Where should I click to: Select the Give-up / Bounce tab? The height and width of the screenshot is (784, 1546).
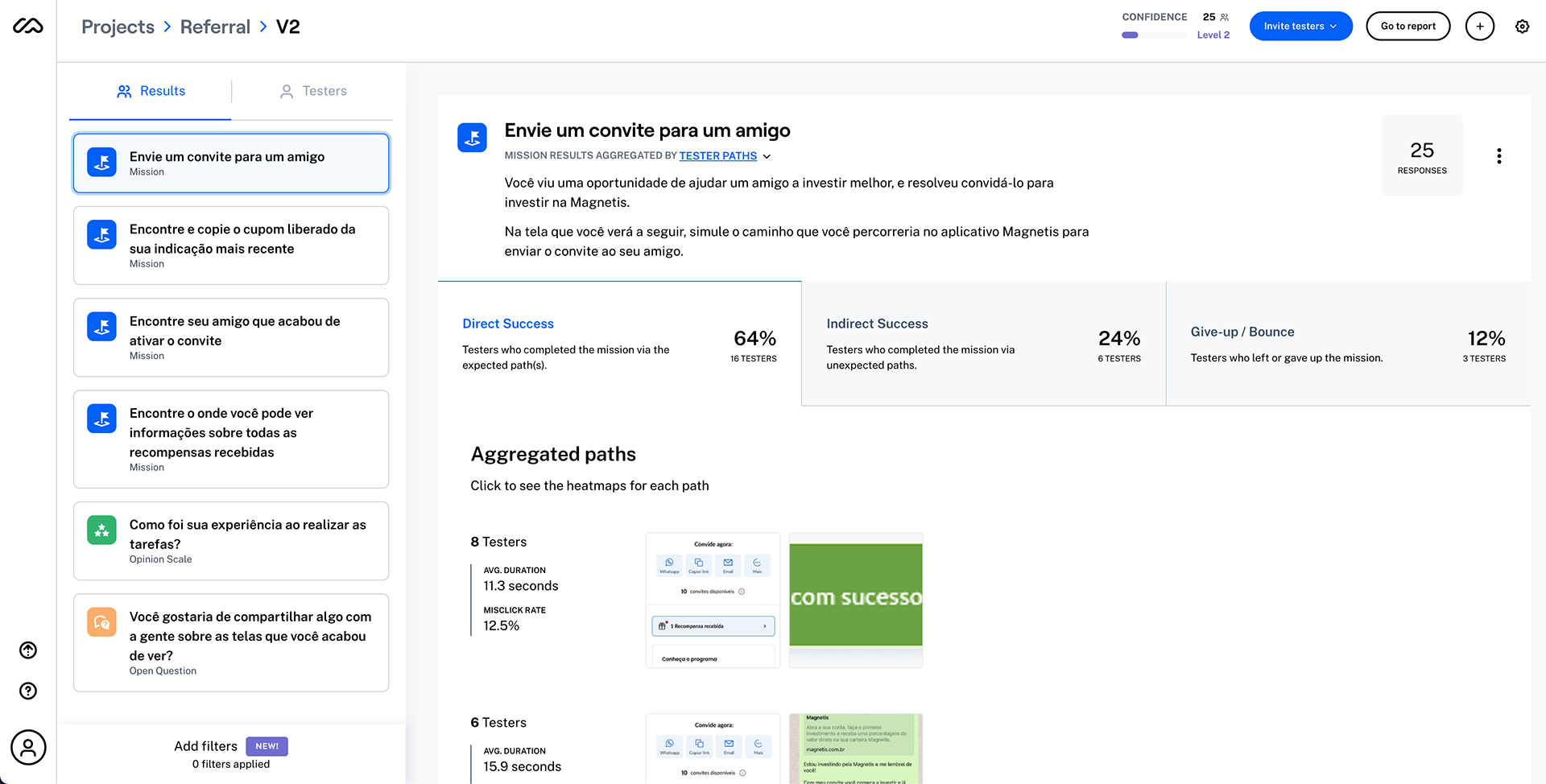tap(1348, 344)
